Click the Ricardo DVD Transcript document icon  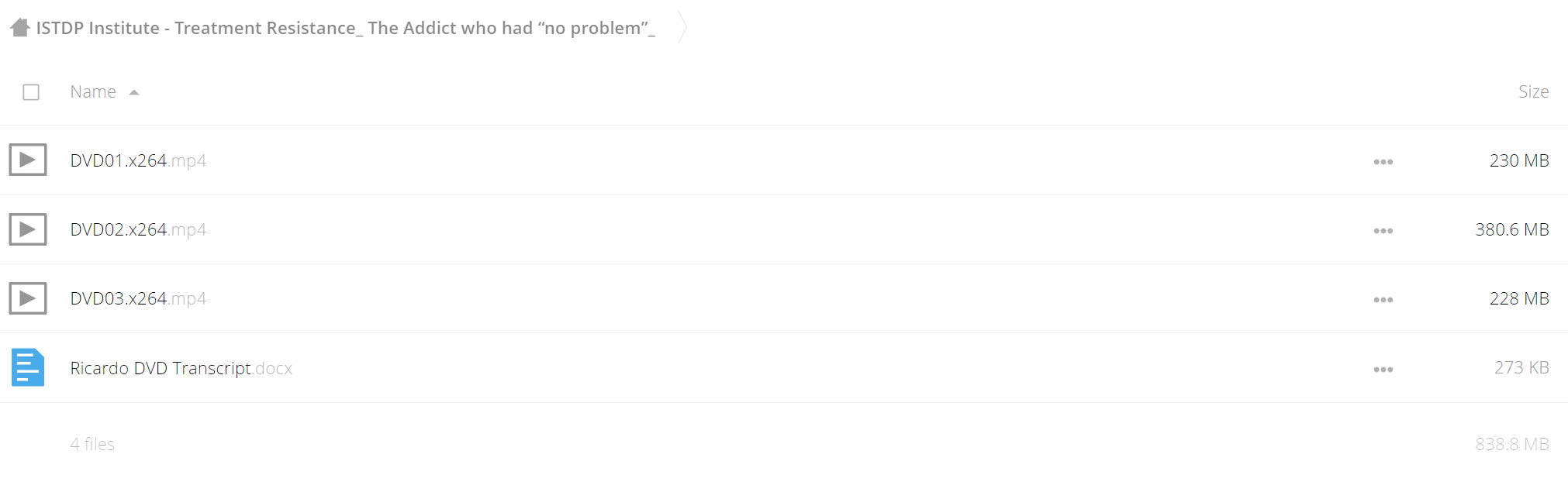[28, 367]
